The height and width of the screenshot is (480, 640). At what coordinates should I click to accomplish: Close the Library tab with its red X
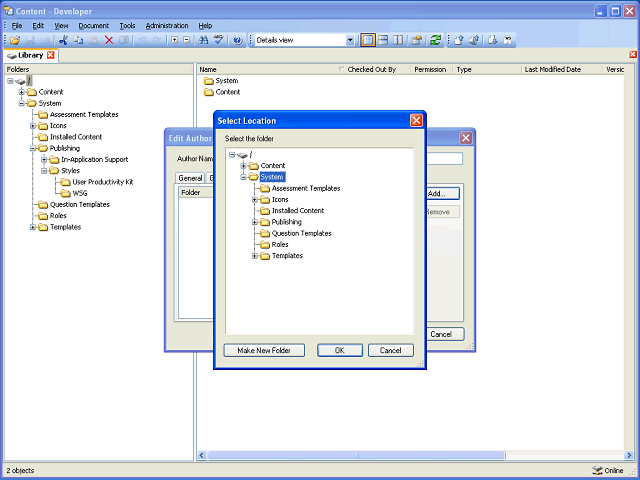click(51, 55)
